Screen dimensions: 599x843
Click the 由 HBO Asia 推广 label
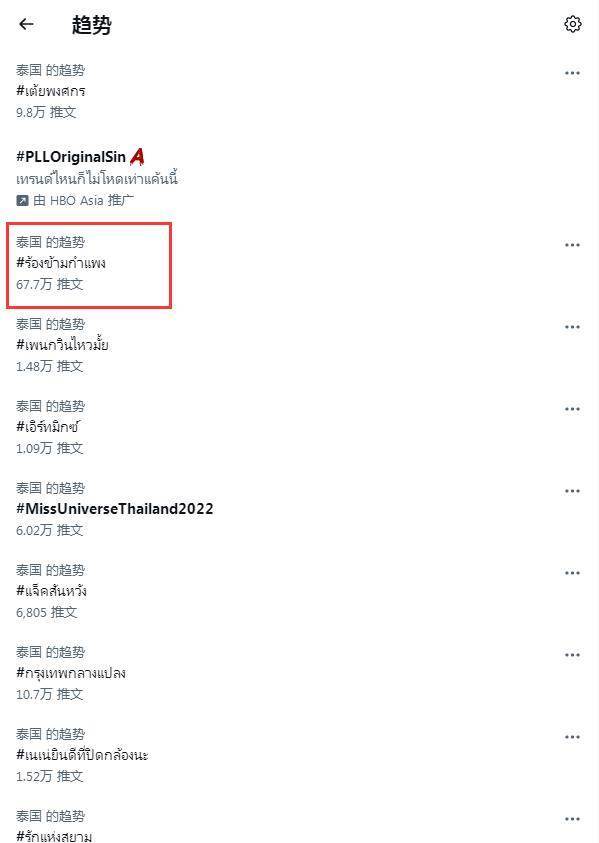tap(83, 201)
